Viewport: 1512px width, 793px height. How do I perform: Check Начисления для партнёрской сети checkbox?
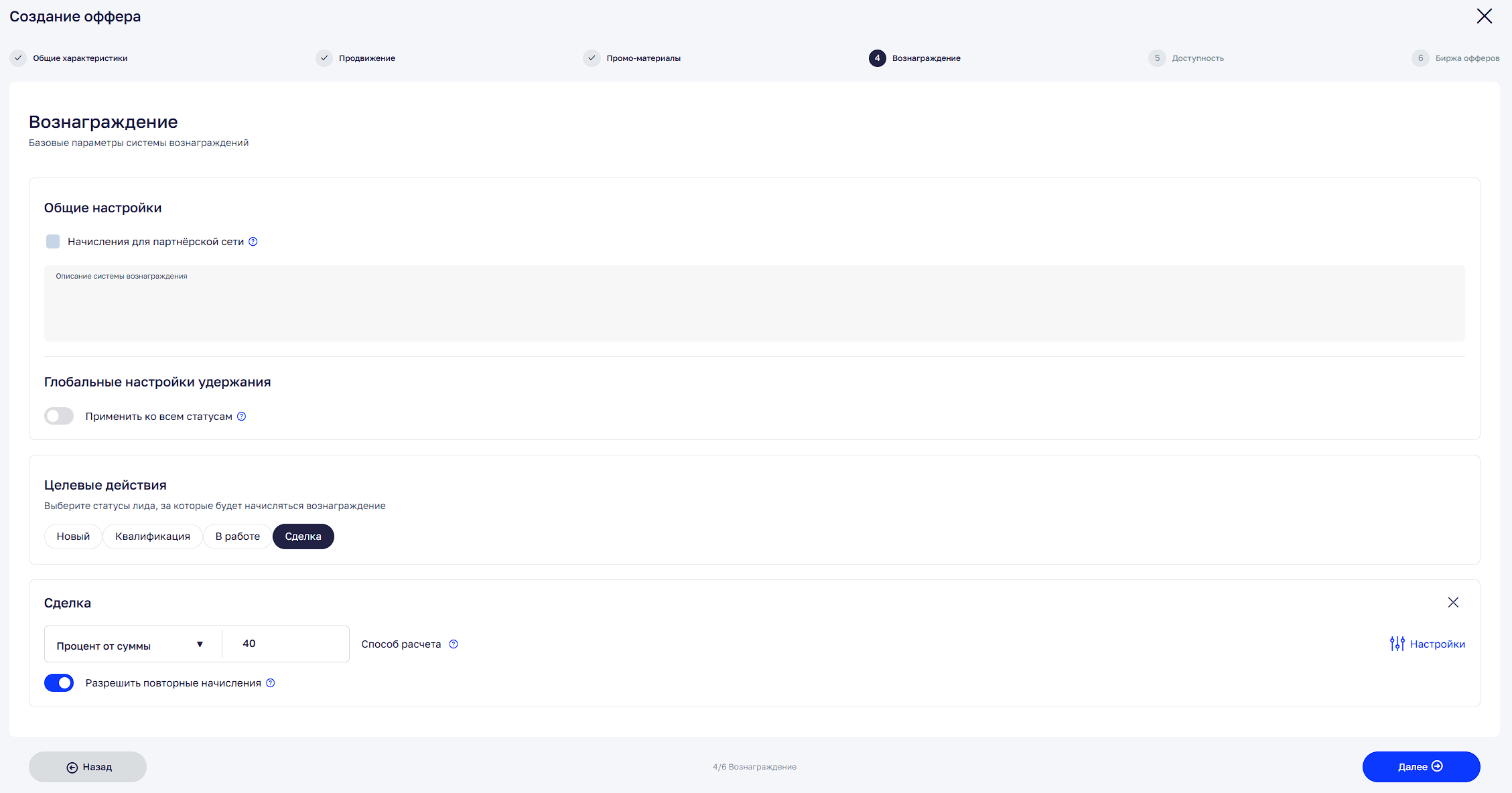53,242
